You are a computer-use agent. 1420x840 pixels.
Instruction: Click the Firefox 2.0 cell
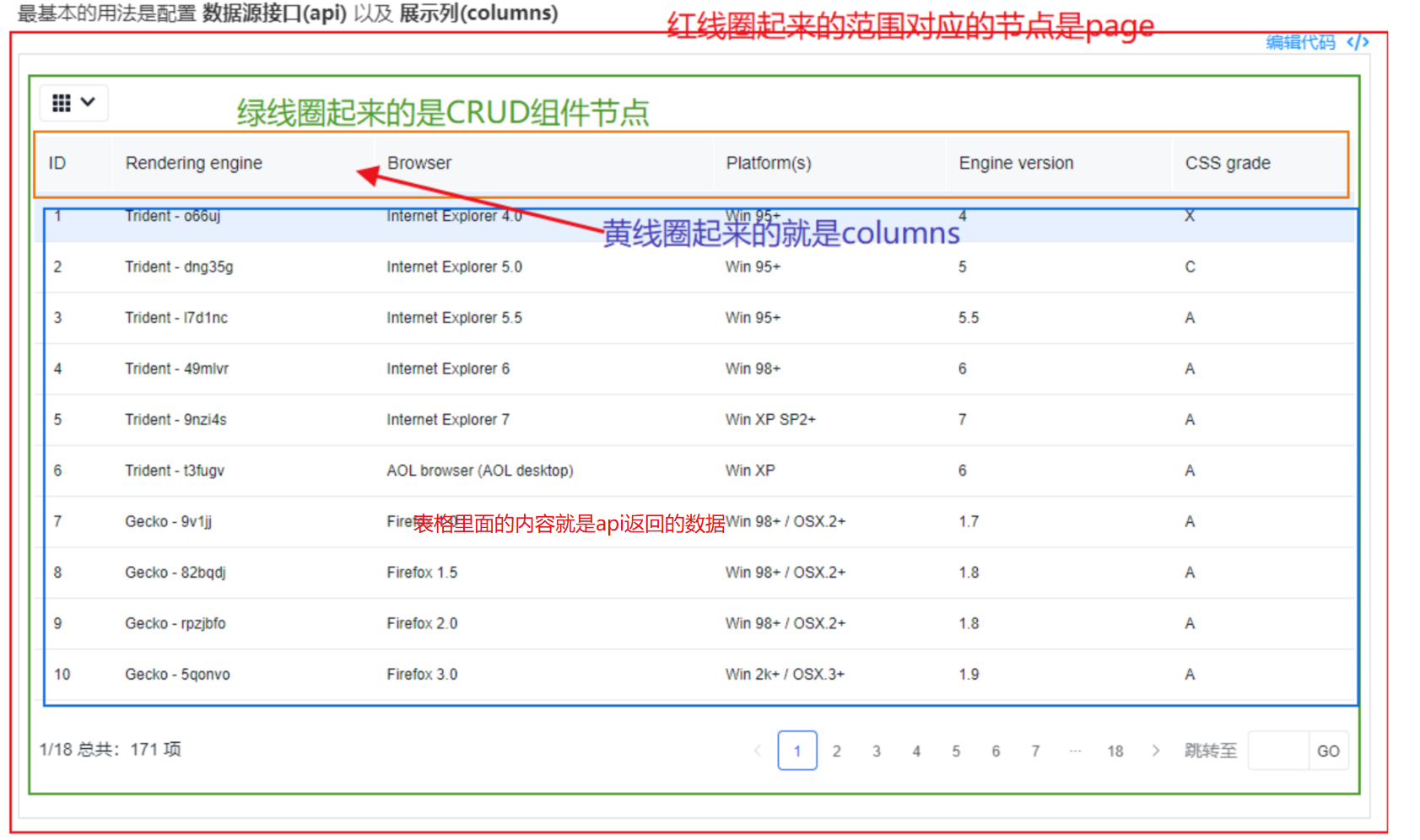tap(422, 623)
